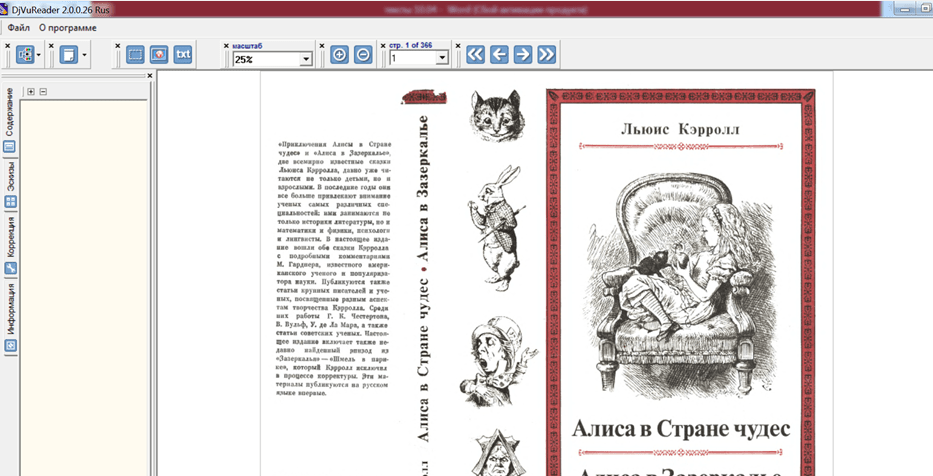The image size is (933, 476).
Task: Zoom out with the minus icon
Action: (x=363, y=55)
